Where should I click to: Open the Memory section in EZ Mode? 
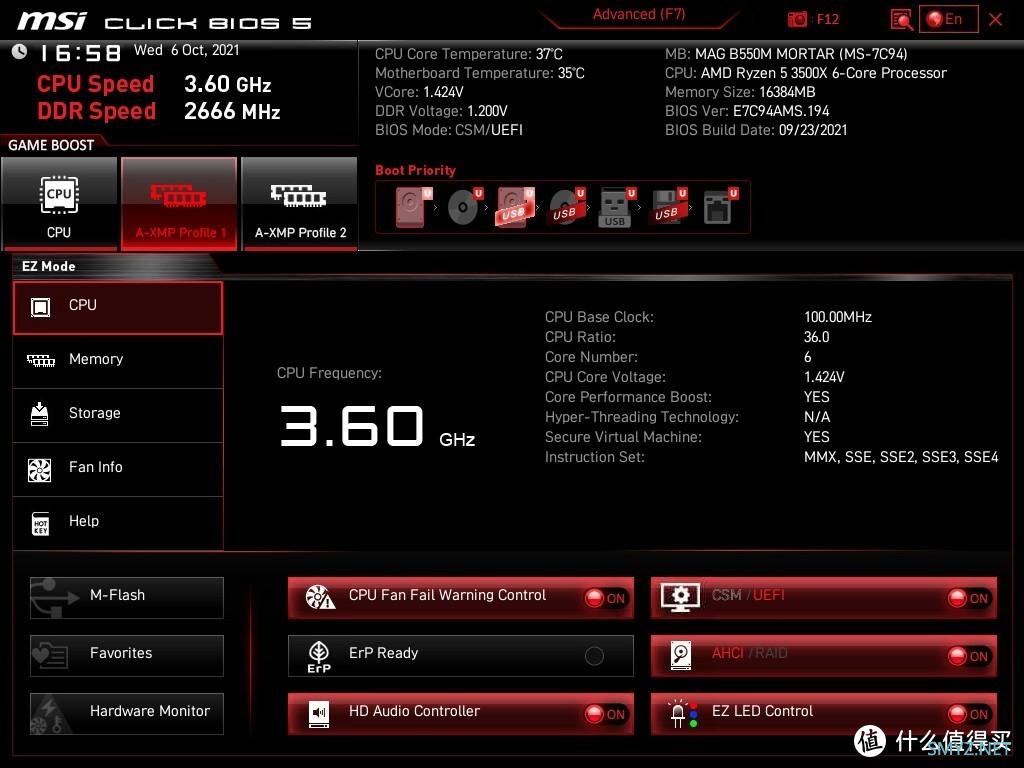coord(118,360)
